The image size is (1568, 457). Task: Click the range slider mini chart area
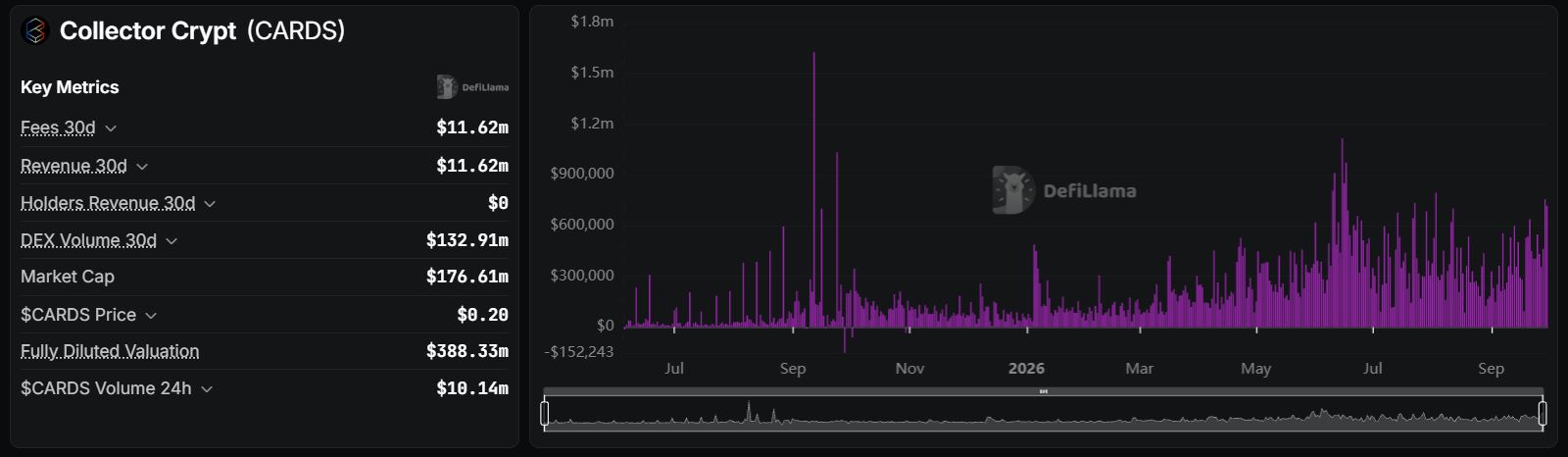tap(1044, 414)
